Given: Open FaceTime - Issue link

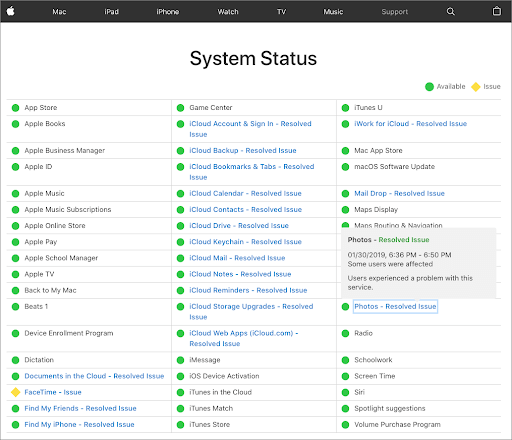Looking at the screenshot, I should pyautogui.click(x=53, y=392).
